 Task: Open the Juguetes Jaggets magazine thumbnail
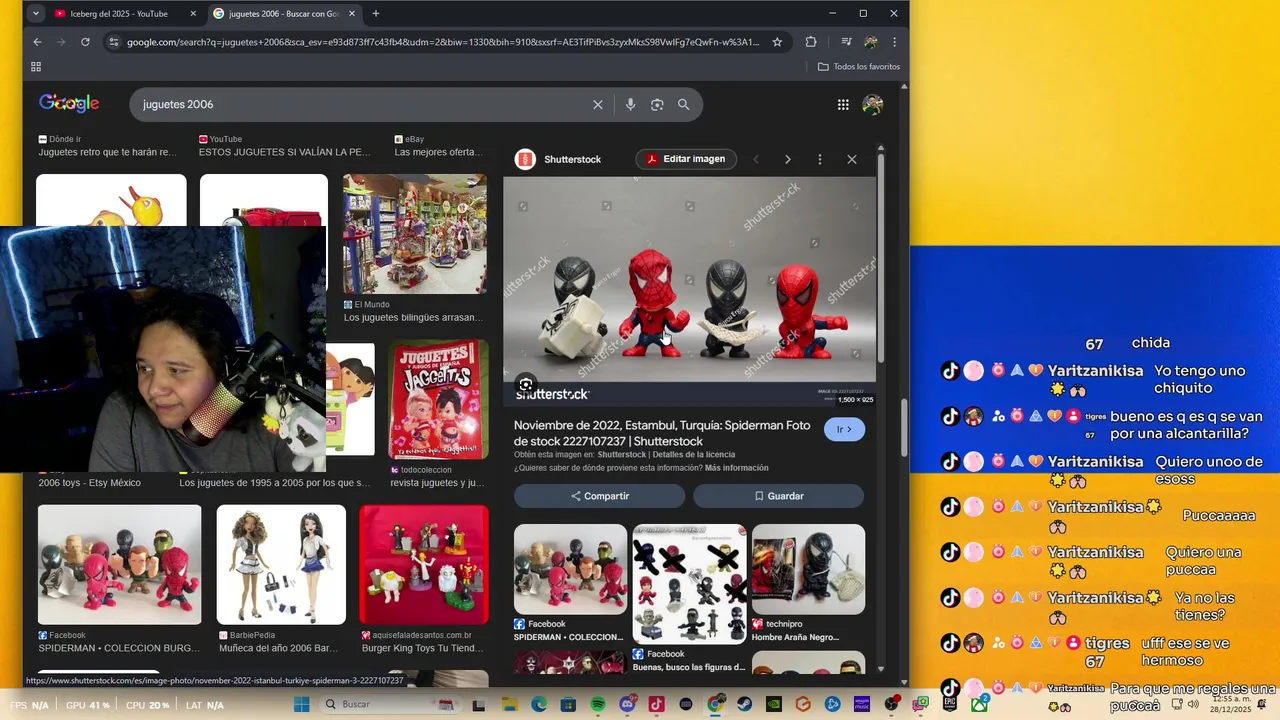[x=438, y=399]
